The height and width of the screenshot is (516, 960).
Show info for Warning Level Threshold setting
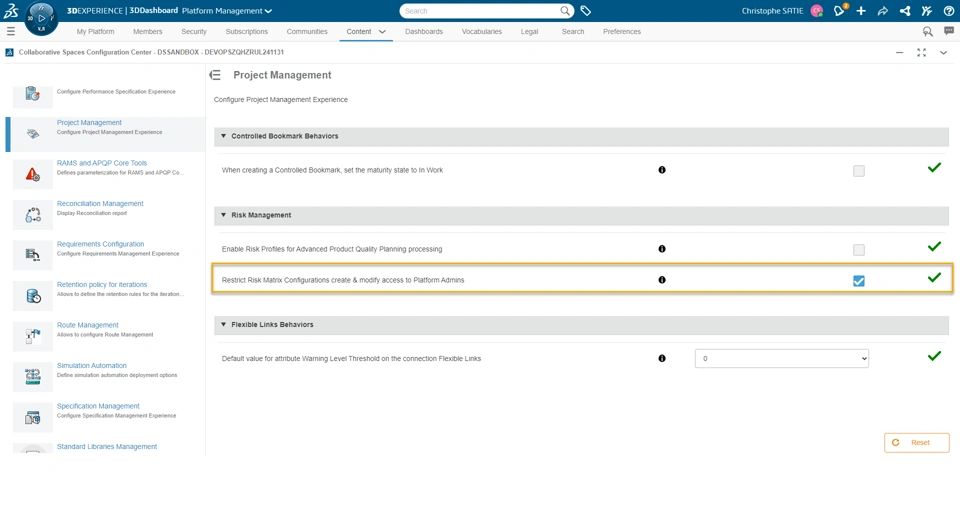coord(662,359)
